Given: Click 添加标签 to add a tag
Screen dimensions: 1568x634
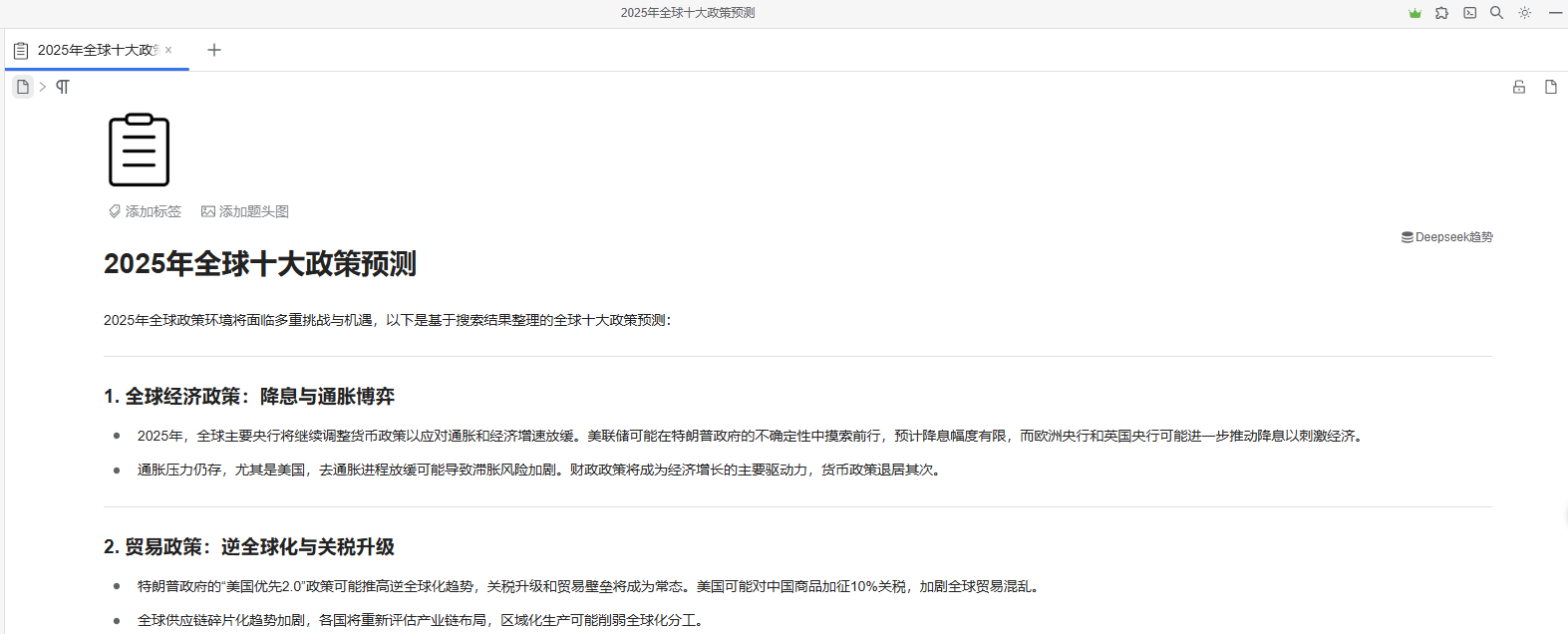Looking at the screenshot, I should [x=146, y=211].
